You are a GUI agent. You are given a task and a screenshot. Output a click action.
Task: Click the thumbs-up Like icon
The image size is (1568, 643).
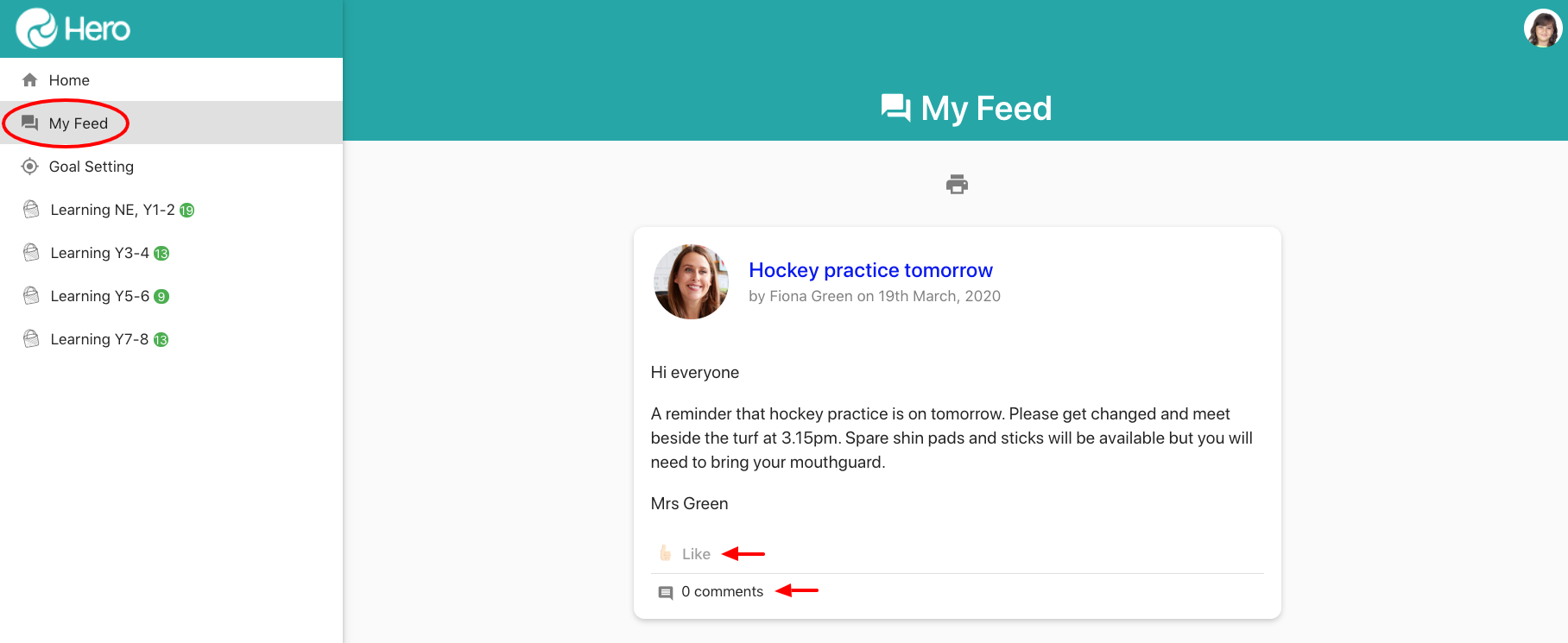click(x=666, y=553)
